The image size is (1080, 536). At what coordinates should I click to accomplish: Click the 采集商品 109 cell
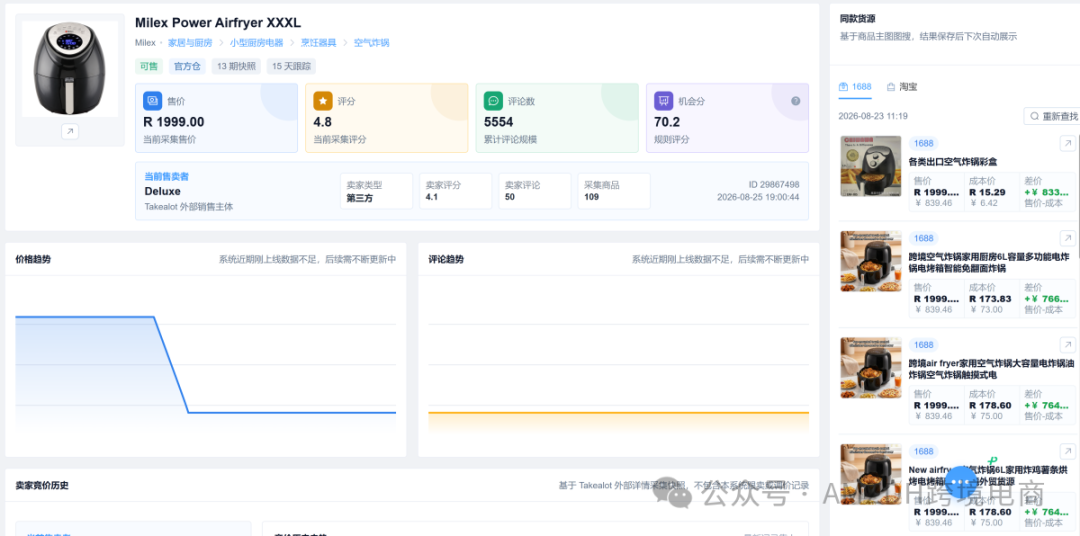pyautogui.click(x=614, y=191)
